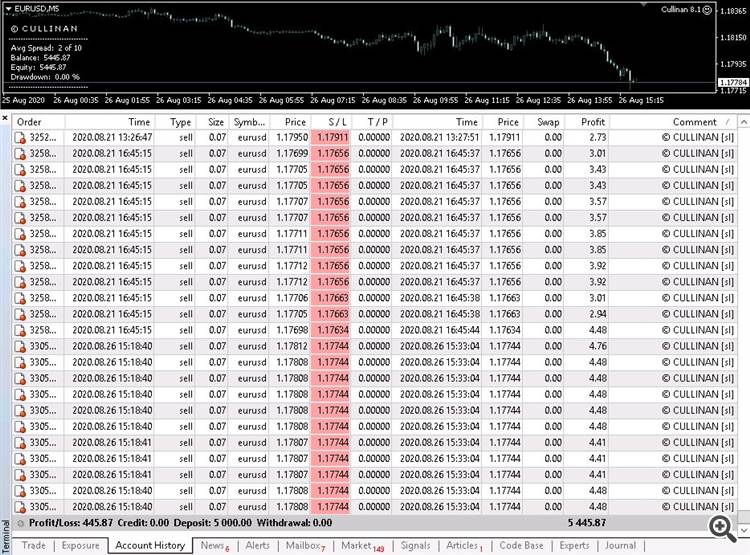Switch to the Signals tab
The image size is (750, 555).
(x=415, y=545)
